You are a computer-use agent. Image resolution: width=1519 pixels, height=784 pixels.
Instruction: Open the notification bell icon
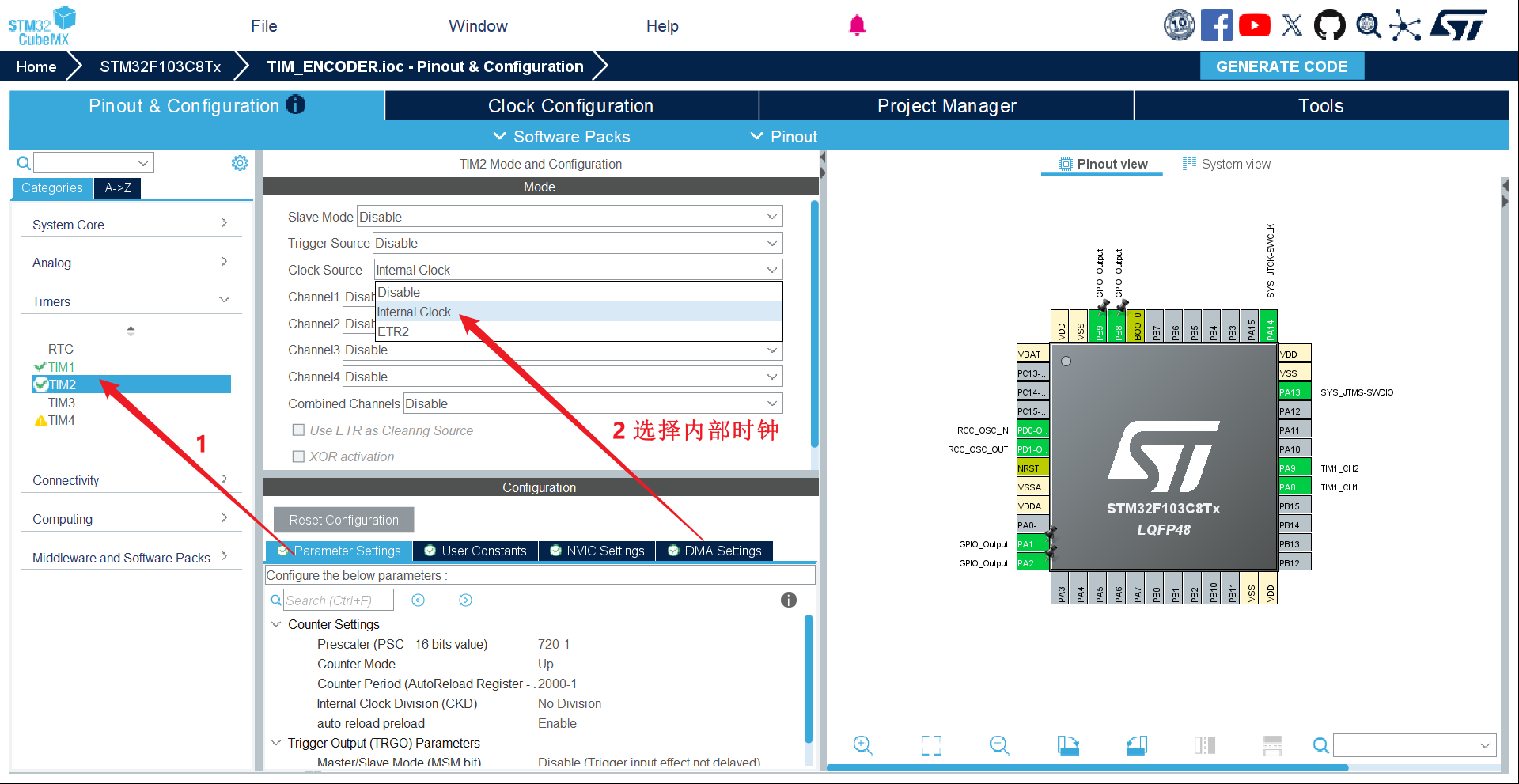[857, 25]
